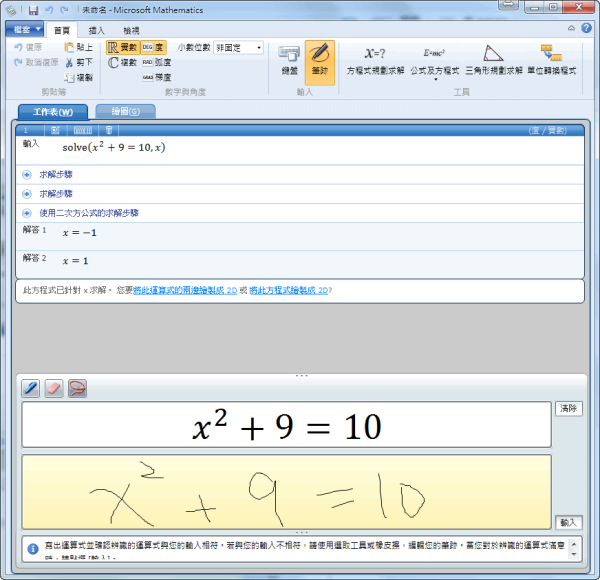This screenshot has height=580, width=600.
Task: Switch to 鍵盤 keyboard input
Action: coord(288,61)
